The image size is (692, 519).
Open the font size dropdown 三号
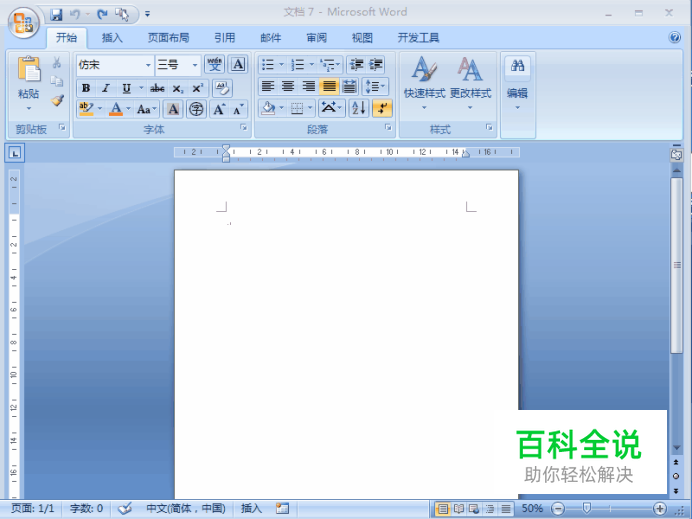tap(195, 65)
